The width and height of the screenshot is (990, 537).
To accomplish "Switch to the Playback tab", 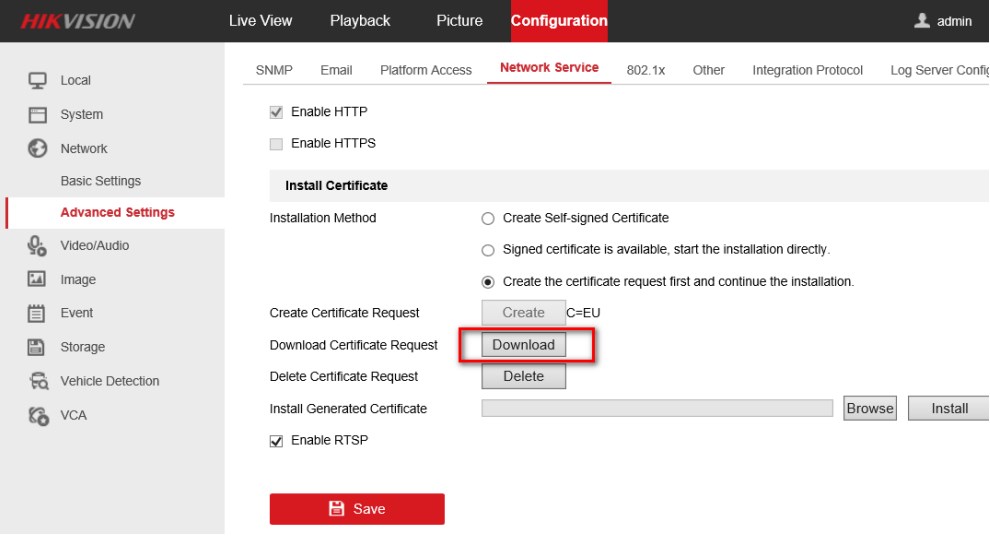I will [360, 21].
